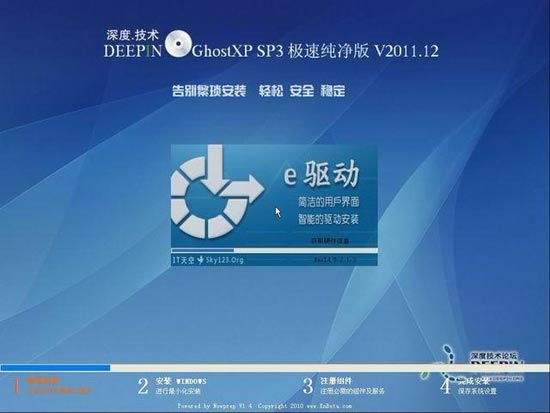550x413 pixels.
Task: Click the 深度.技术 text above DEEPIN
Action: 133,35
